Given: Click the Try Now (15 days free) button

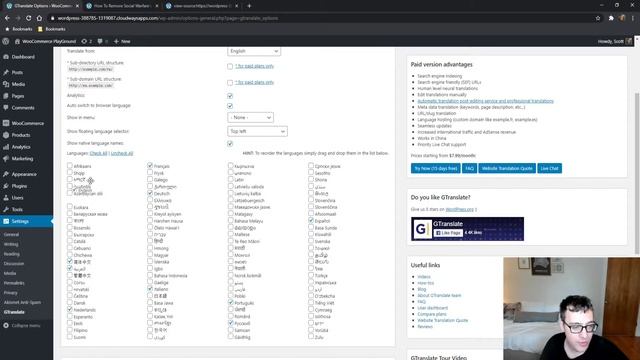Looking at the screenshot, I should [x=436, y=168].
